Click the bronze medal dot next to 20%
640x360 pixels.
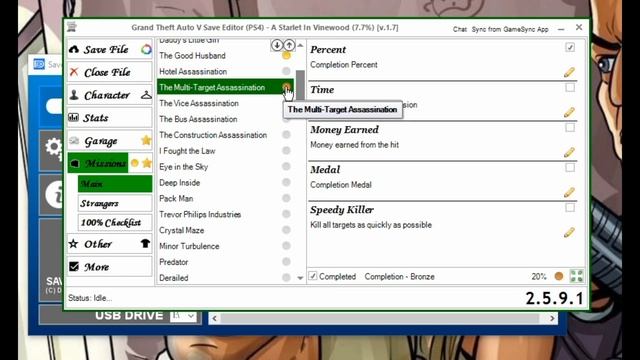[559, 276]
